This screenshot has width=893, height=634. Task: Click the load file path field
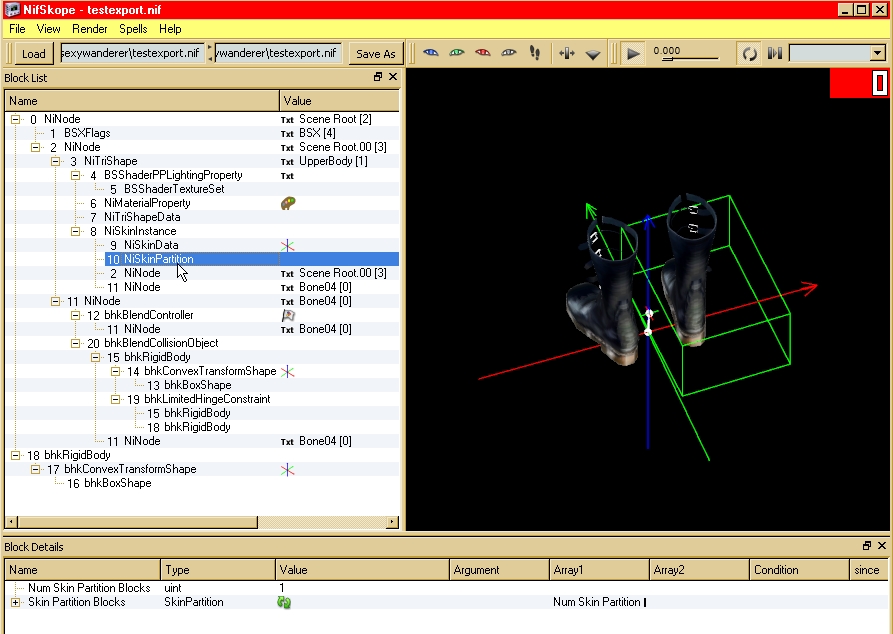pos(132,53)
